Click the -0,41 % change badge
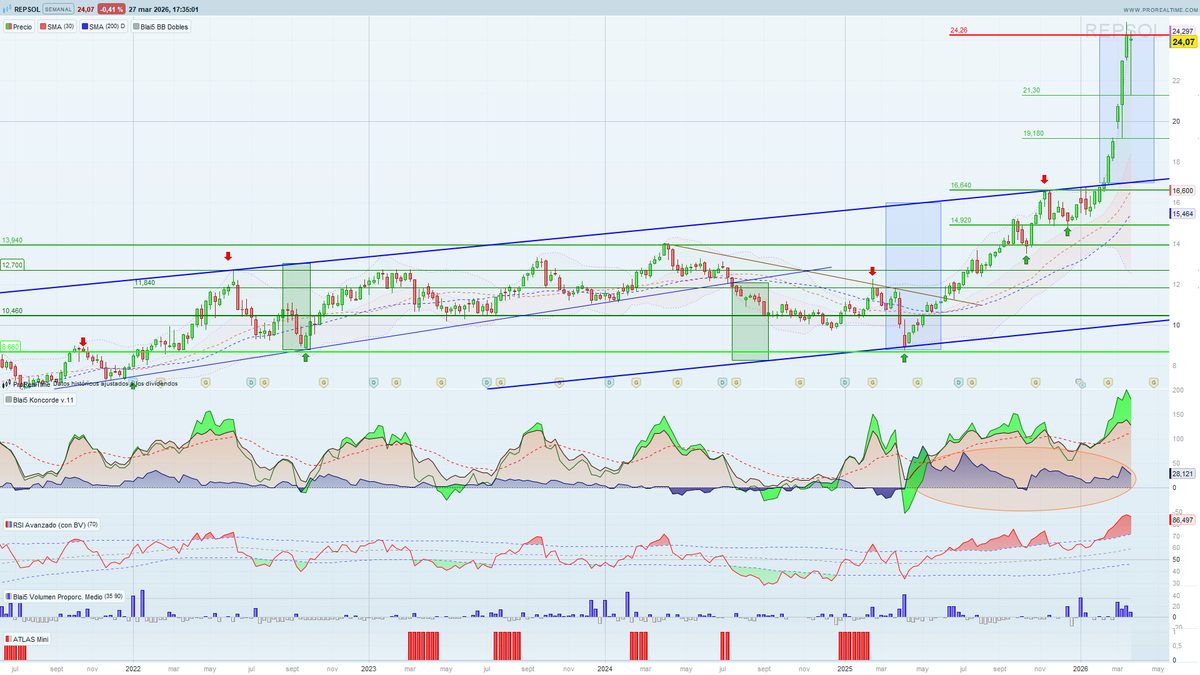The image size is (1200, 675). click(112, 9)
